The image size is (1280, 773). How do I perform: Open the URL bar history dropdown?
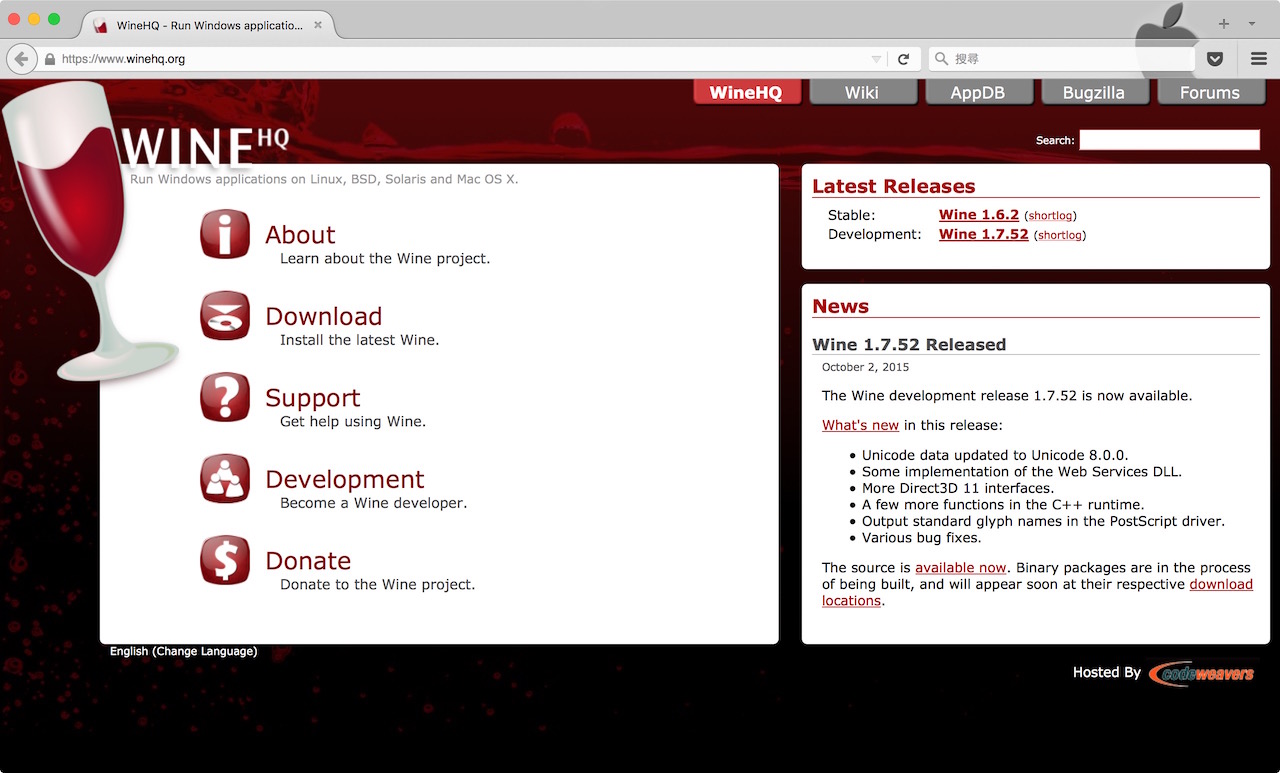pyautogui.click(x=876, y=59)
